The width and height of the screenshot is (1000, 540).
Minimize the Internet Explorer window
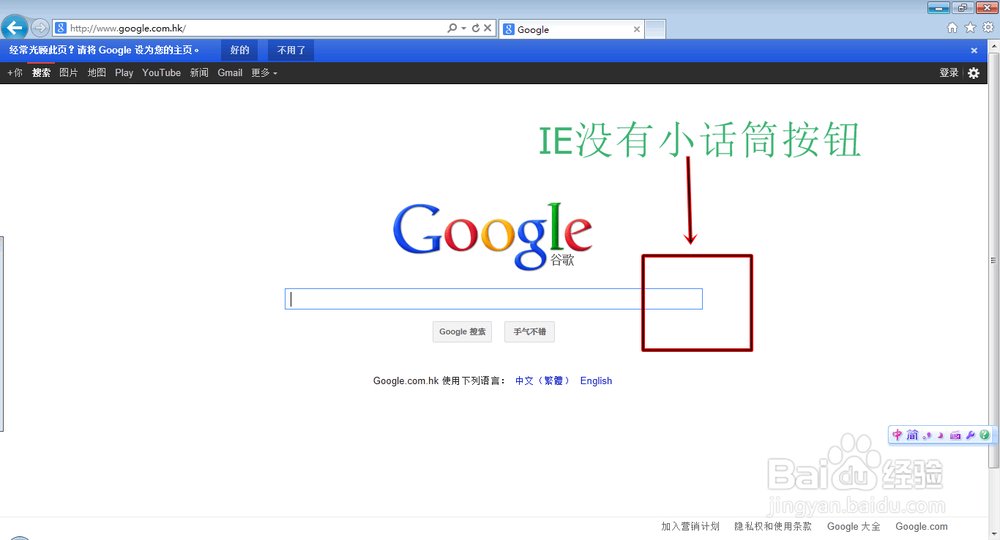tap(938, 8)
